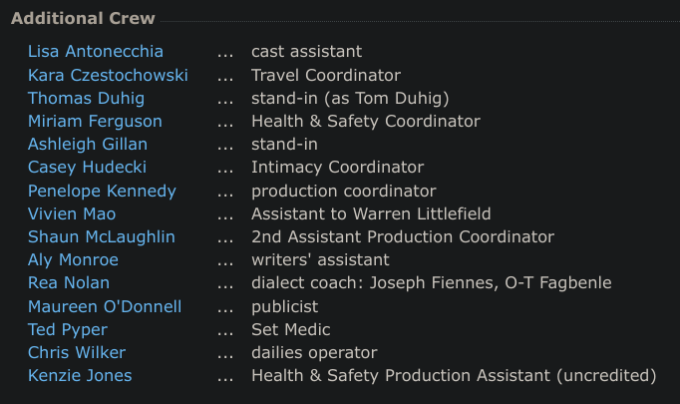
Task: Select Miriam Ferguson from the crew list
Action: tap(94, 121)
